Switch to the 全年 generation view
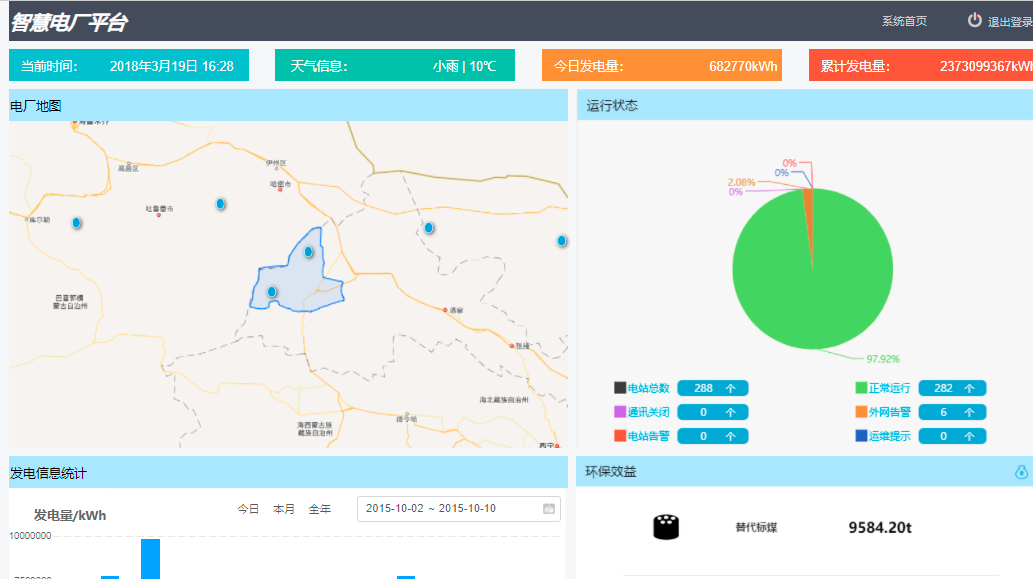The image size is (1033, 579). pyautogui.click(x=320, y=509)
